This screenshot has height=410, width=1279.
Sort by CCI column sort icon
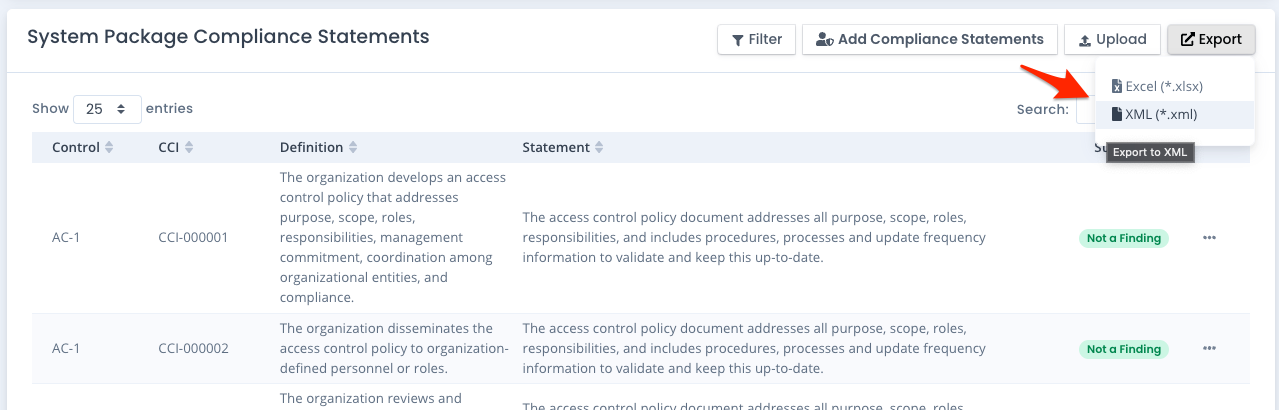tap(188, 147)
